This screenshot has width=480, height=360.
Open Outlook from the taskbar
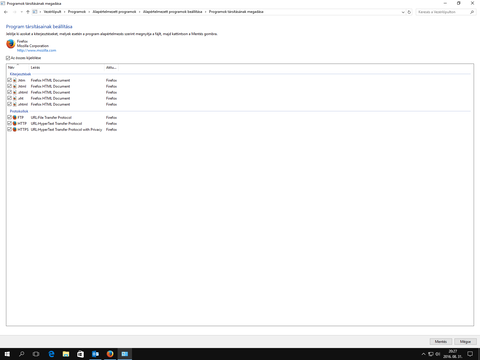[95, 354]
